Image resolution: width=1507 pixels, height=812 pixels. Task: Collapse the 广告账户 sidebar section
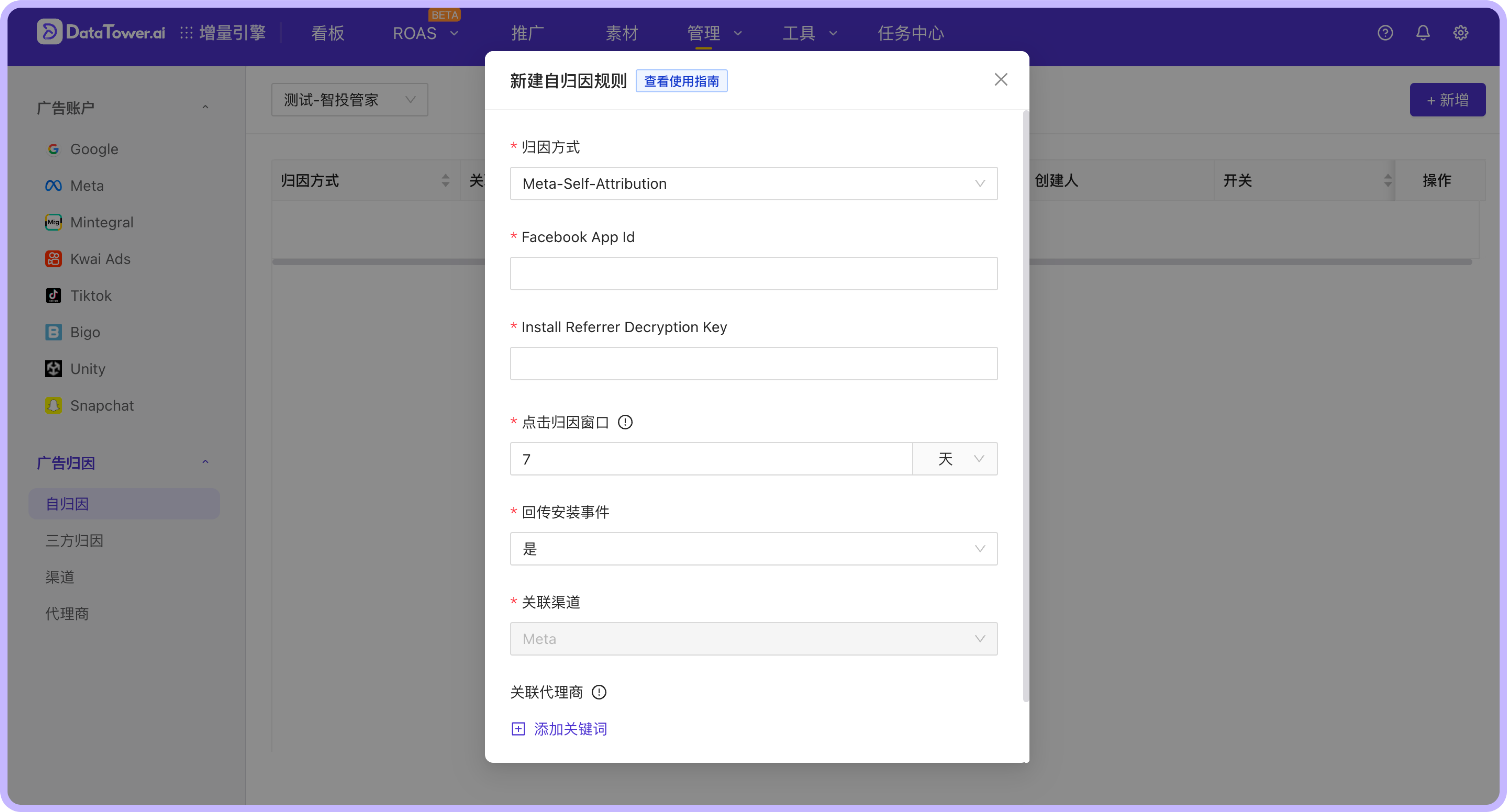(x=205, y=108)
